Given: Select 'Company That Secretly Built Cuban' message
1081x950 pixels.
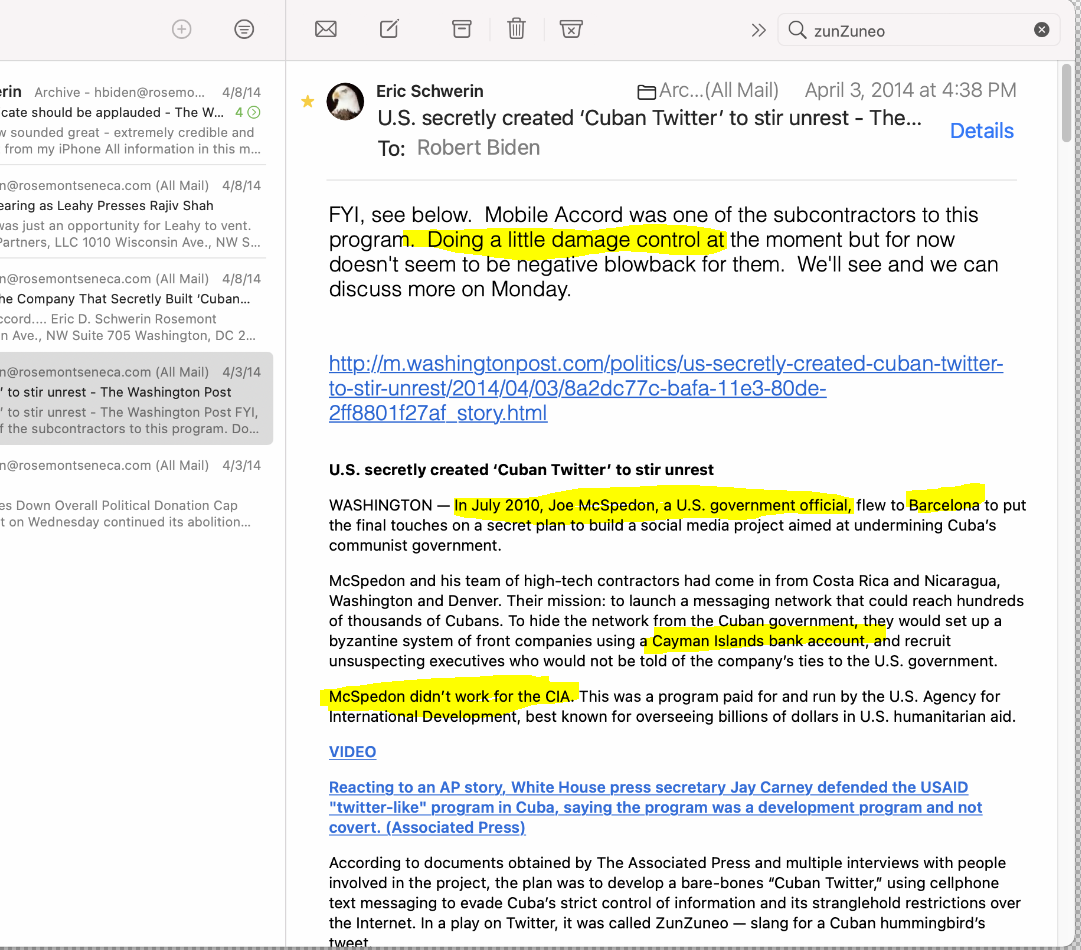Looking at the screenshot, I should coord(133,307).
